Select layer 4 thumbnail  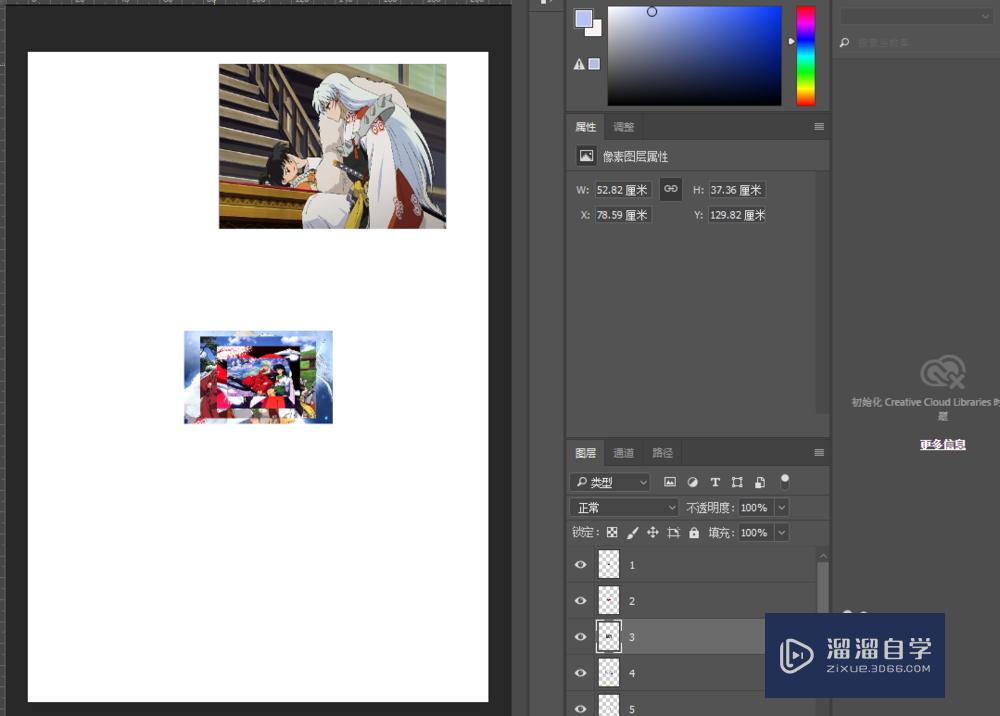(x=608, y=673)
